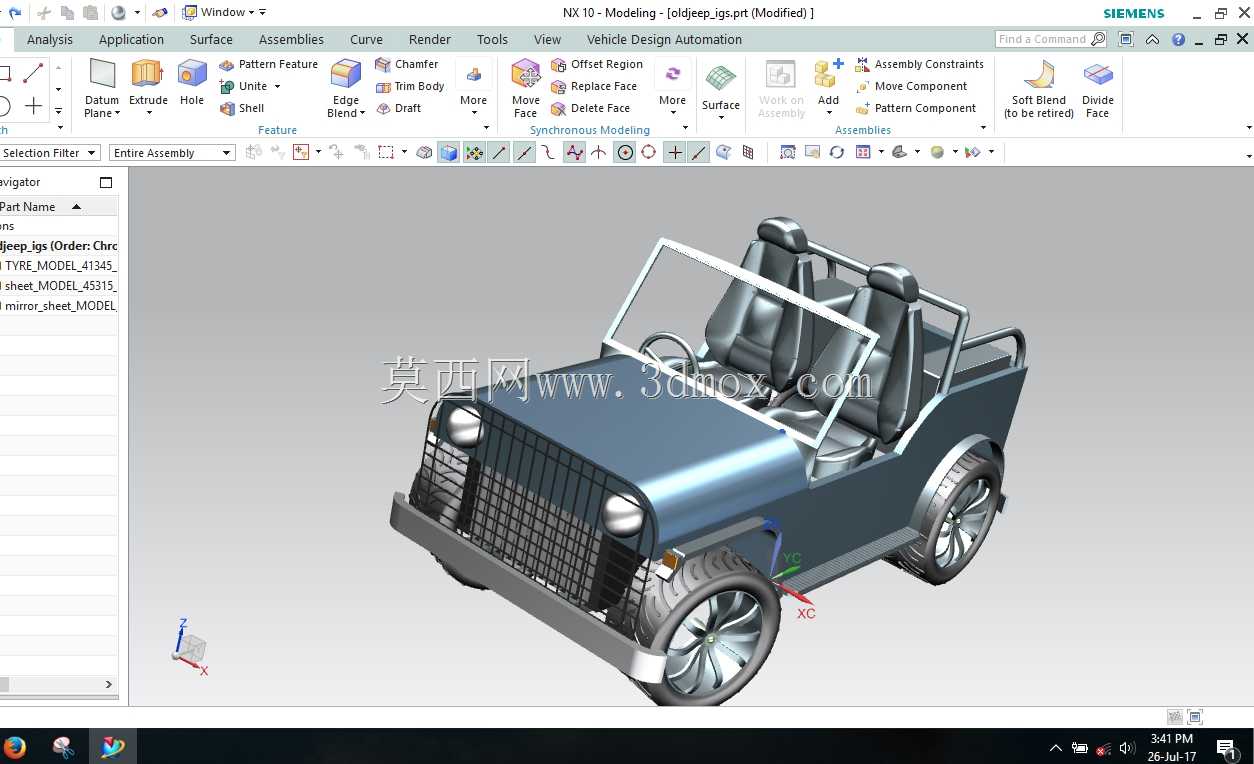Click the Add component icon
The width and height of the screenshot is (1254, 764).
pos(828,75)
